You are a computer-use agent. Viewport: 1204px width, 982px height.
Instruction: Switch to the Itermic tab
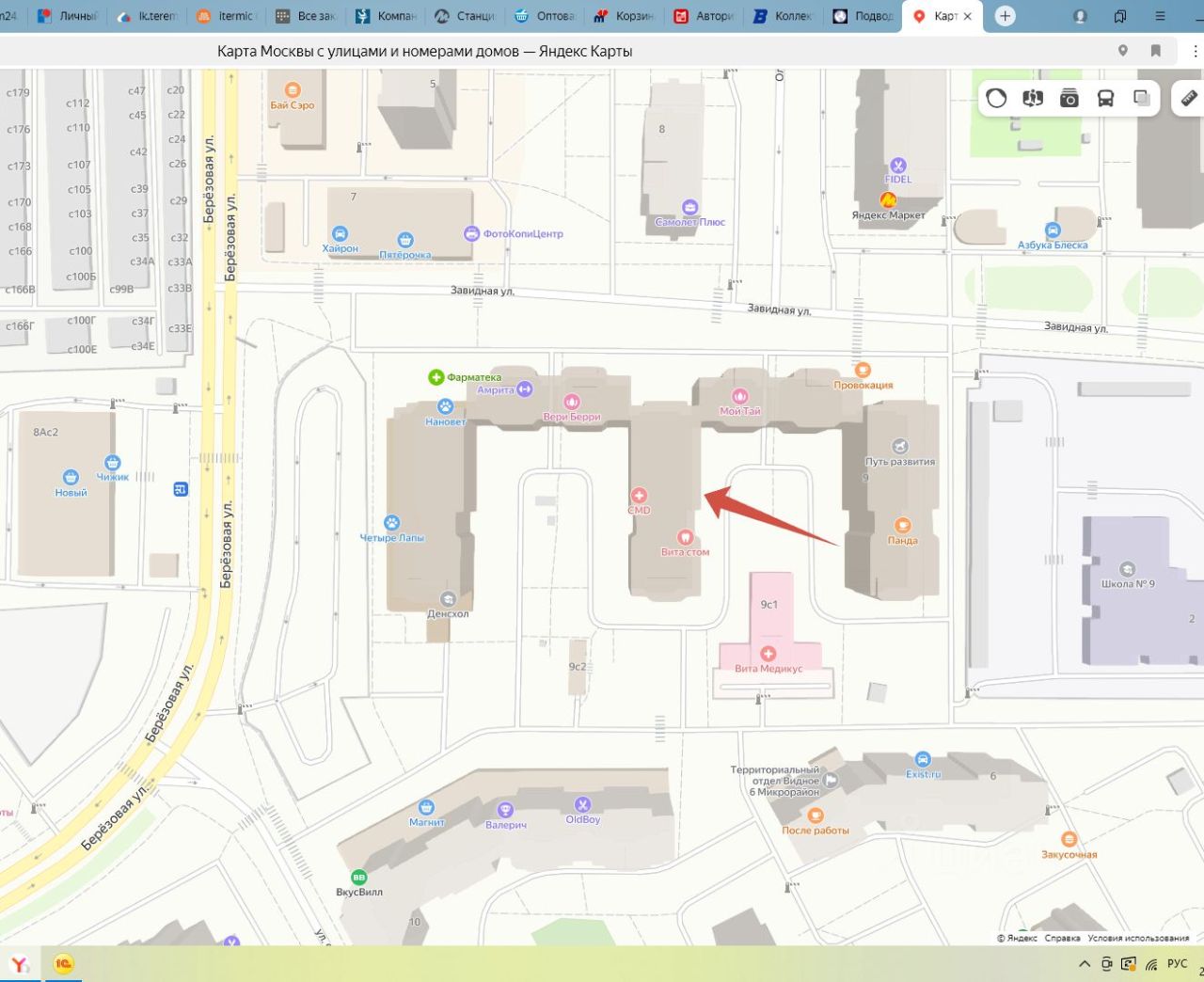[227, 16]
